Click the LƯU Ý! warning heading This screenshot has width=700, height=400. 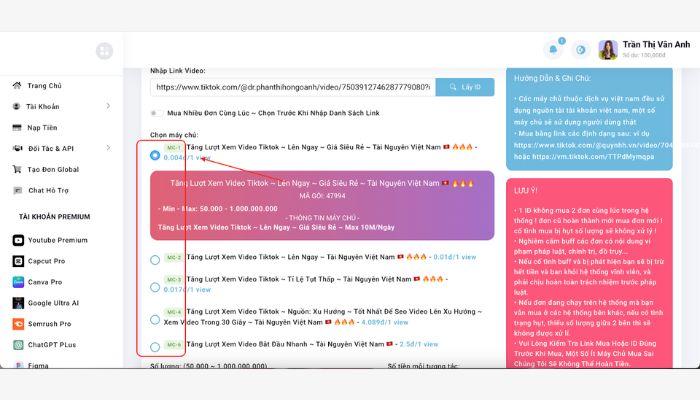click(x=525, y=191)
